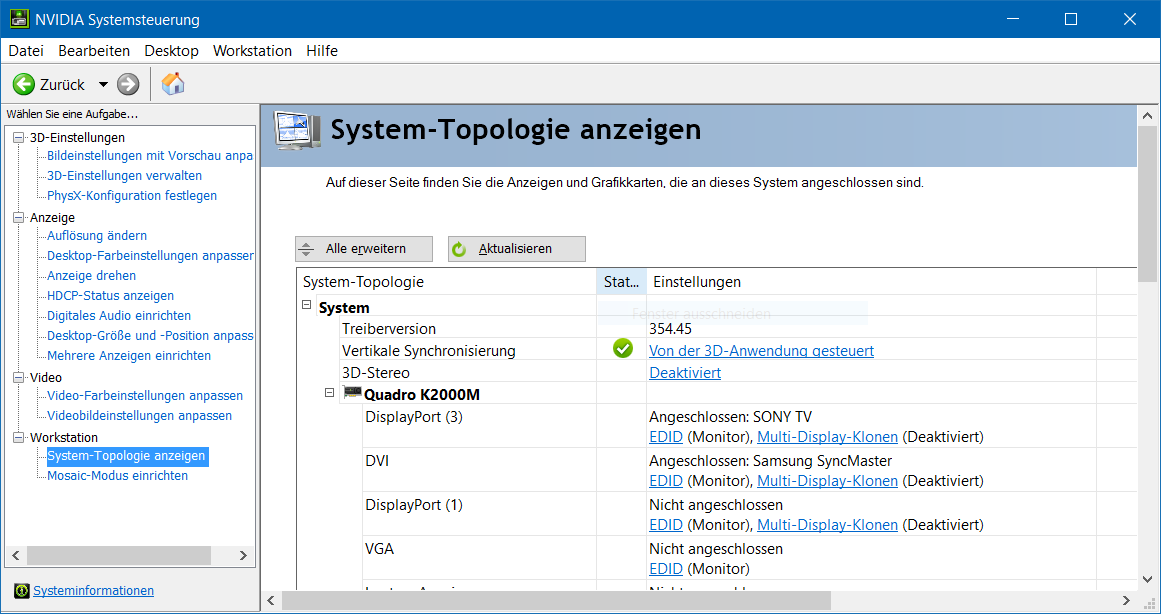Open EDID link for DVI

point(666,481)
